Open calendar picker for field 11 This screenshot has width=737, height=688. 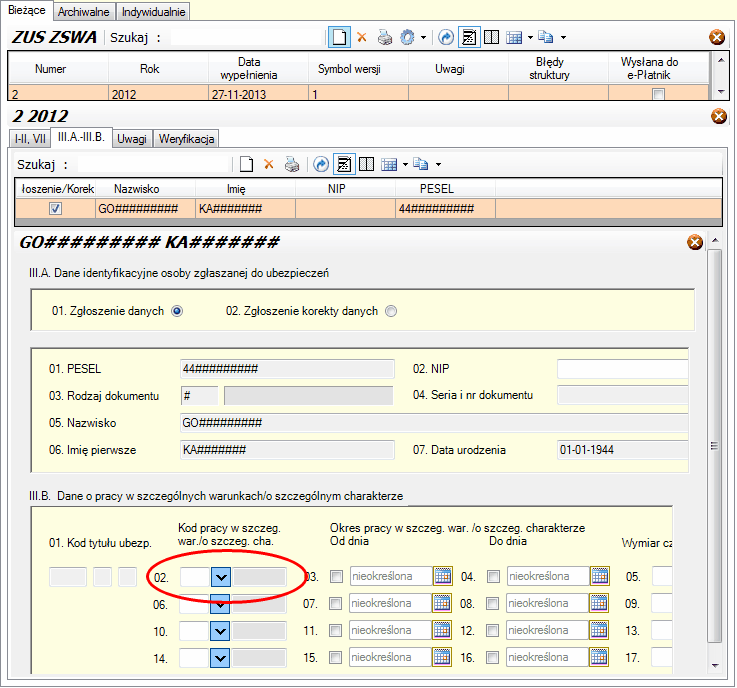(442, 630)
